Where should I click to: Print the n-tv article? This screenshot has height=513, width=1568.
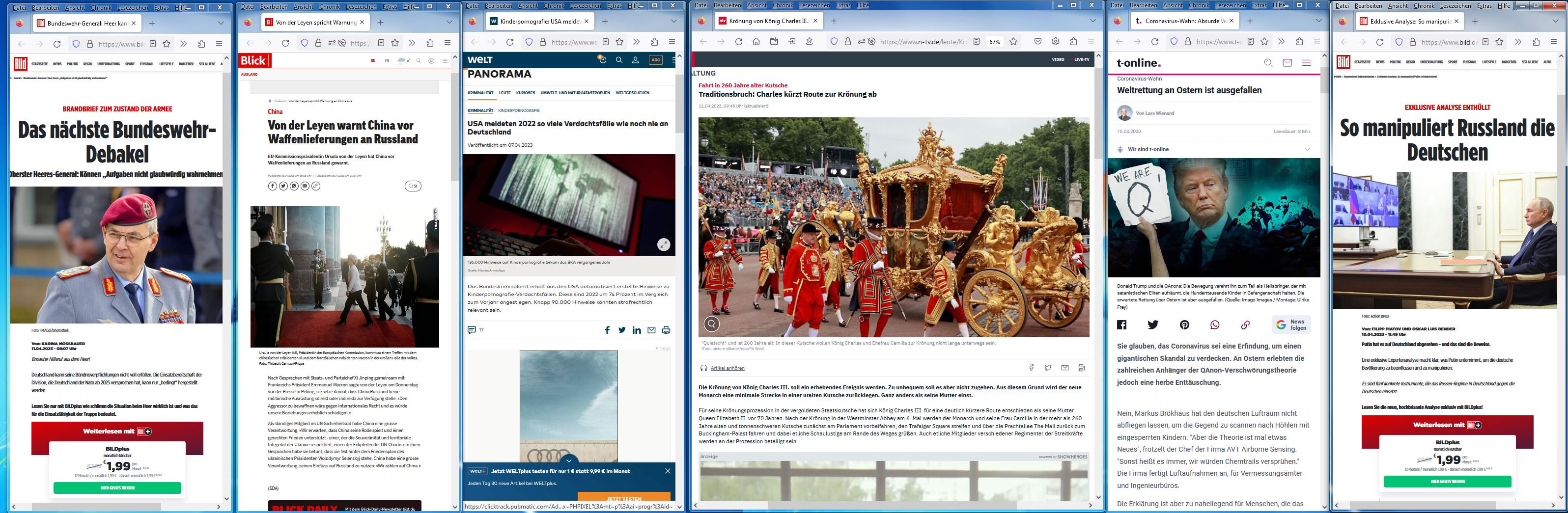(x=1081, y=368)
